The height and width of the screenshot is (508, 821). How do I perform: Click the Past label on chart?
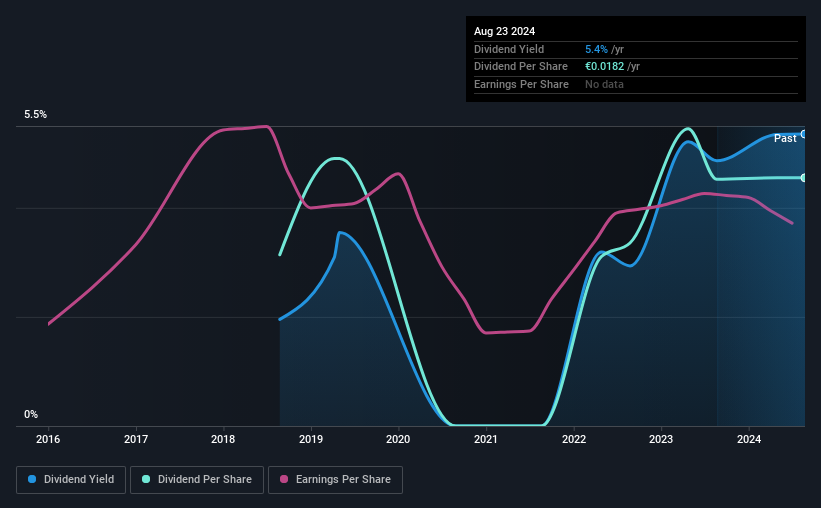click(785, 138)
